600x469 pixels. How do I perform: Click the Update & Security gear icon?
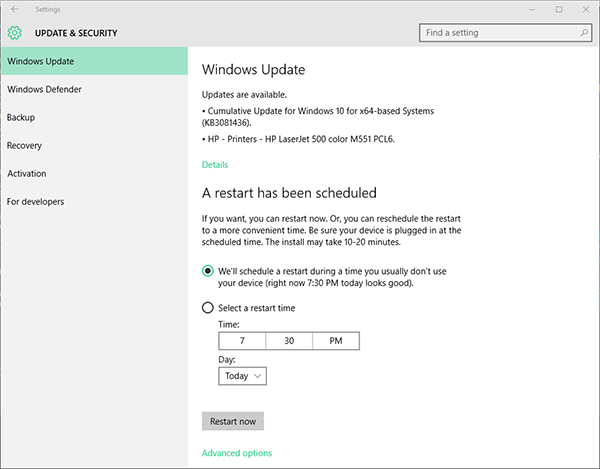(15, 33)
